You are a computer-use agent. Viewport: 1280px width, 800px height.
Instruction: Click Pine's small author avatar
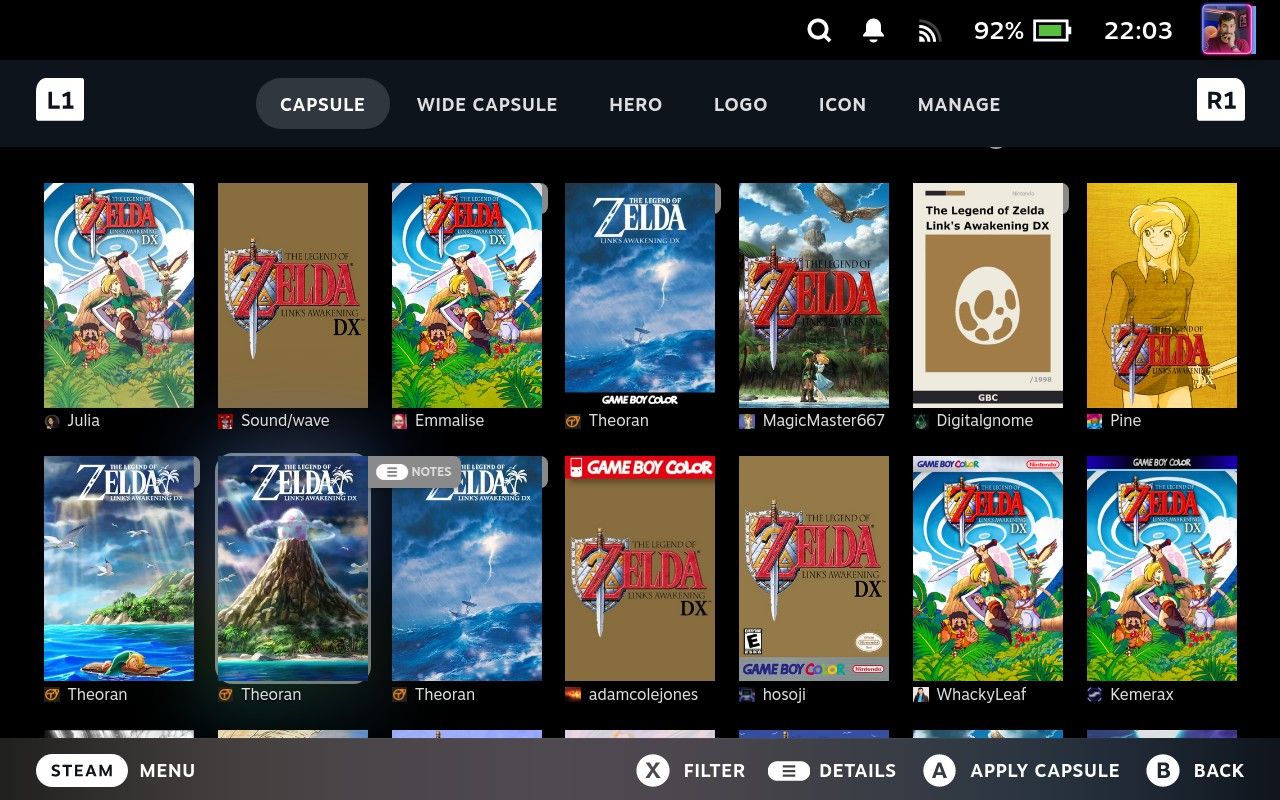click(x=1095, y=421)
